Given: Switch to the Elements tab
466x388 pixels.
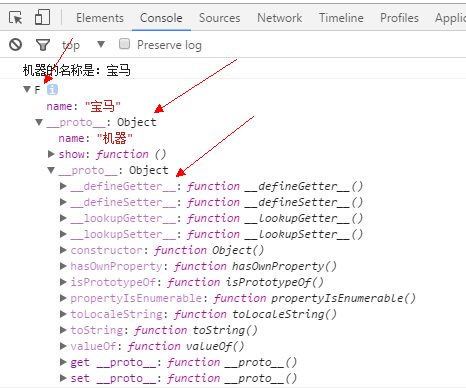Looking at the screenshot, I should 100,18.
